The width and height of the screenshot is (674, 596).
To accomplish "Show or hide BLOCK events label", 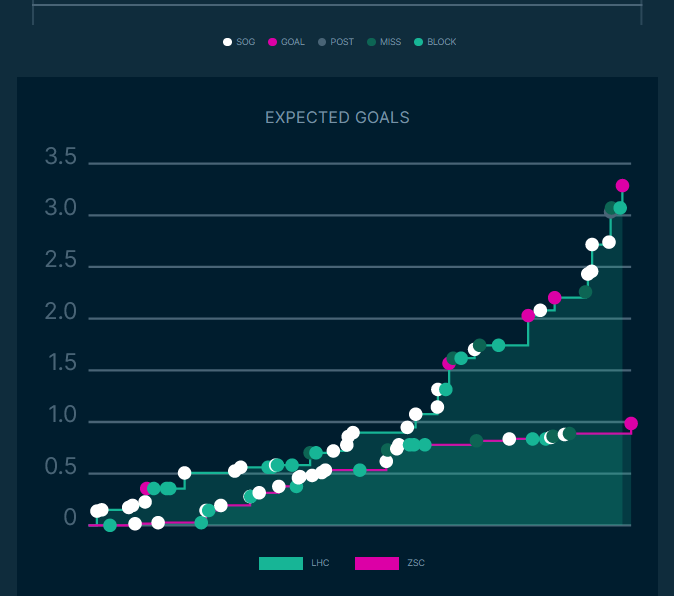I will [x=442, y=42].
